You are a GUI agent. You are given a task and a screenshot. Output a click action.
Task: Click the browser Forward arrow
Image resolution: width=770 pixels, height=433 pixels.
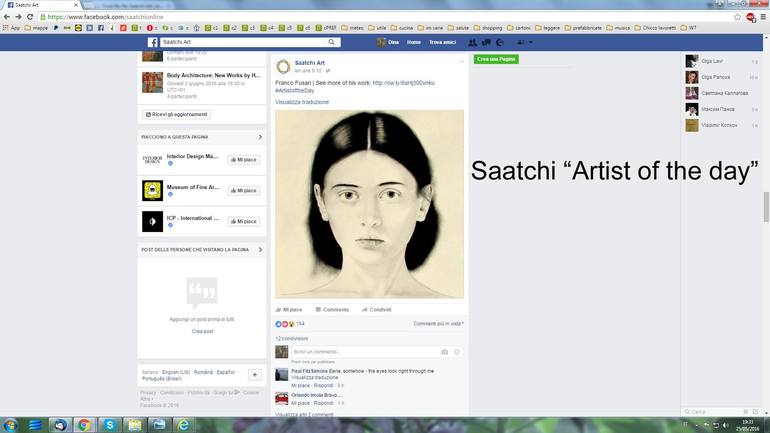pos(18,17)
